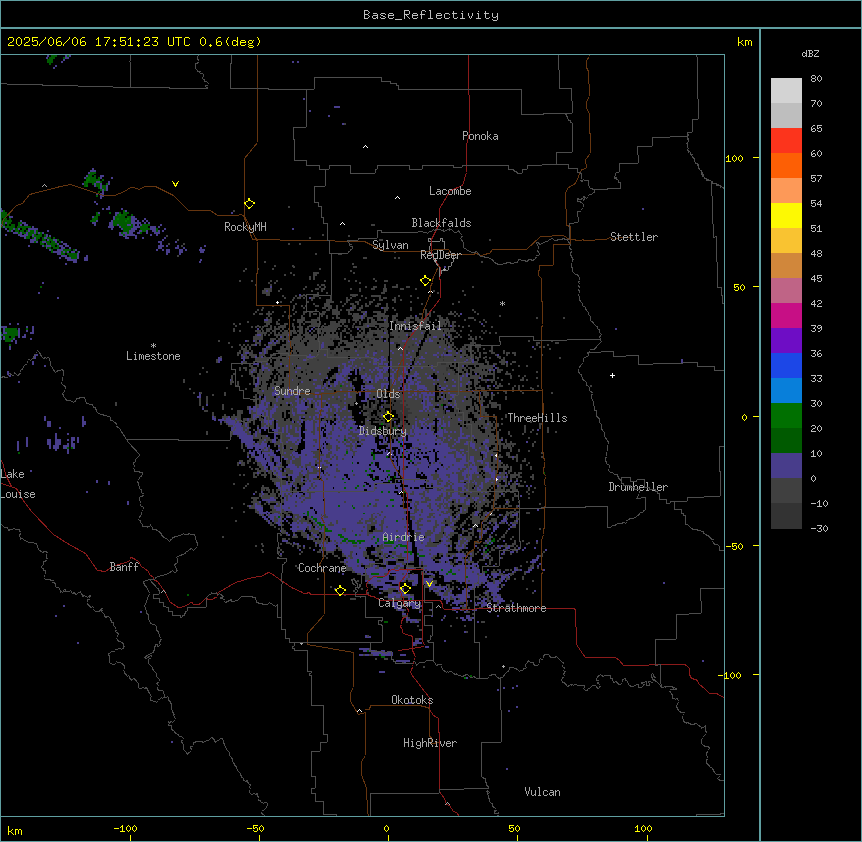Select the bright green 20-30 dBZ swatch
Screen dimensions: 862x842
(x=786, y=416)
